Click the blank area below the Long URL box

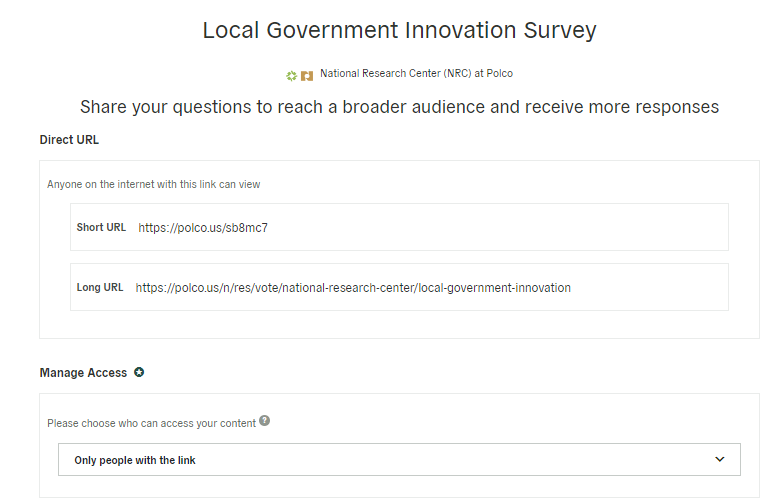(x=399, y=324)
